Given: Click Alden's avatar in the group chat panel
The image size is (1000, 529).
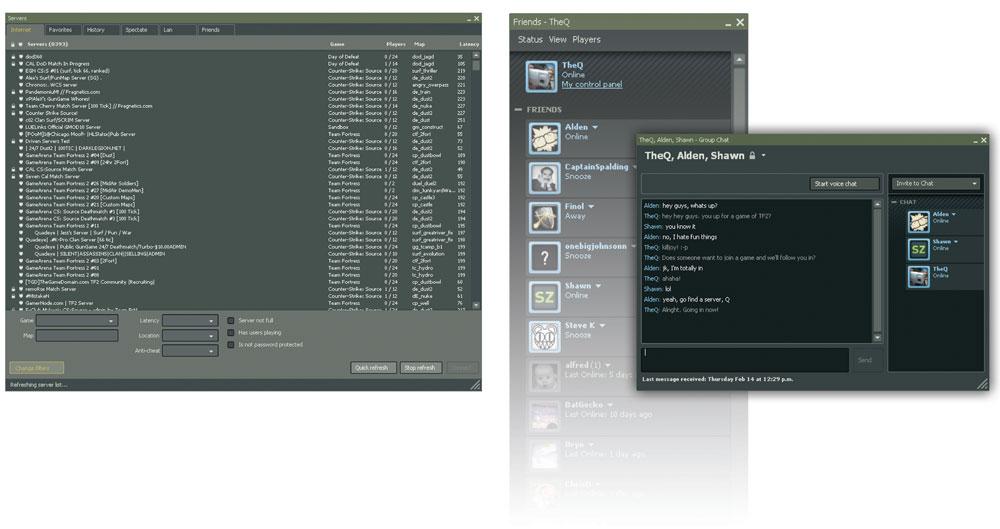Looking at the screenshot, I should coord(918,221).
